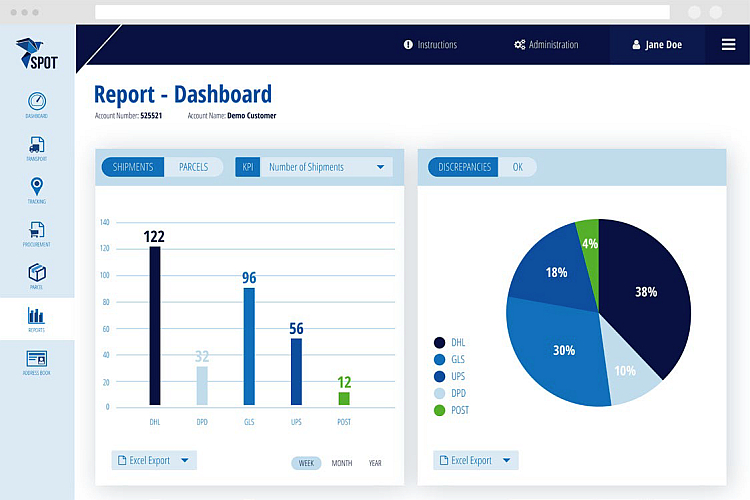Open Excel Export dropdown under pie chart
Viewport: 750px width, 500px height.
476,461
